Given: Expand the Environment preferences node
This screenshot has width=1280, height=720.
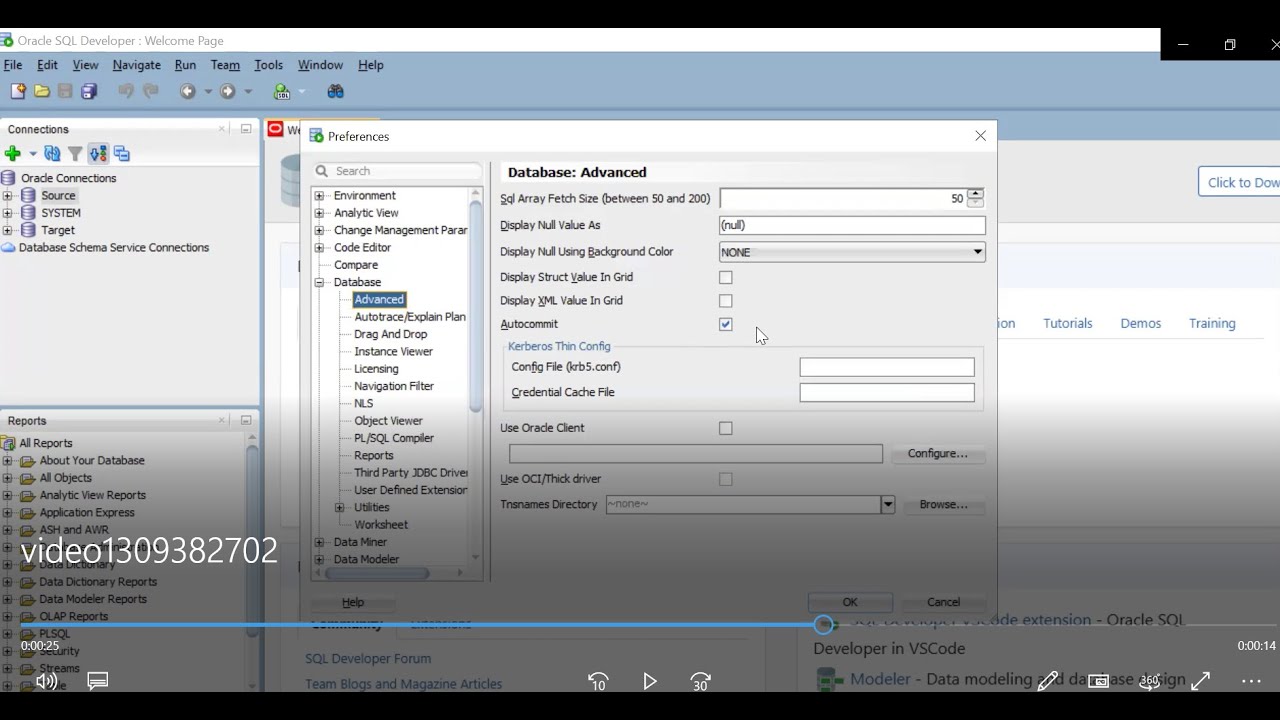Looking at the screenshot, I should click(320, 196).
